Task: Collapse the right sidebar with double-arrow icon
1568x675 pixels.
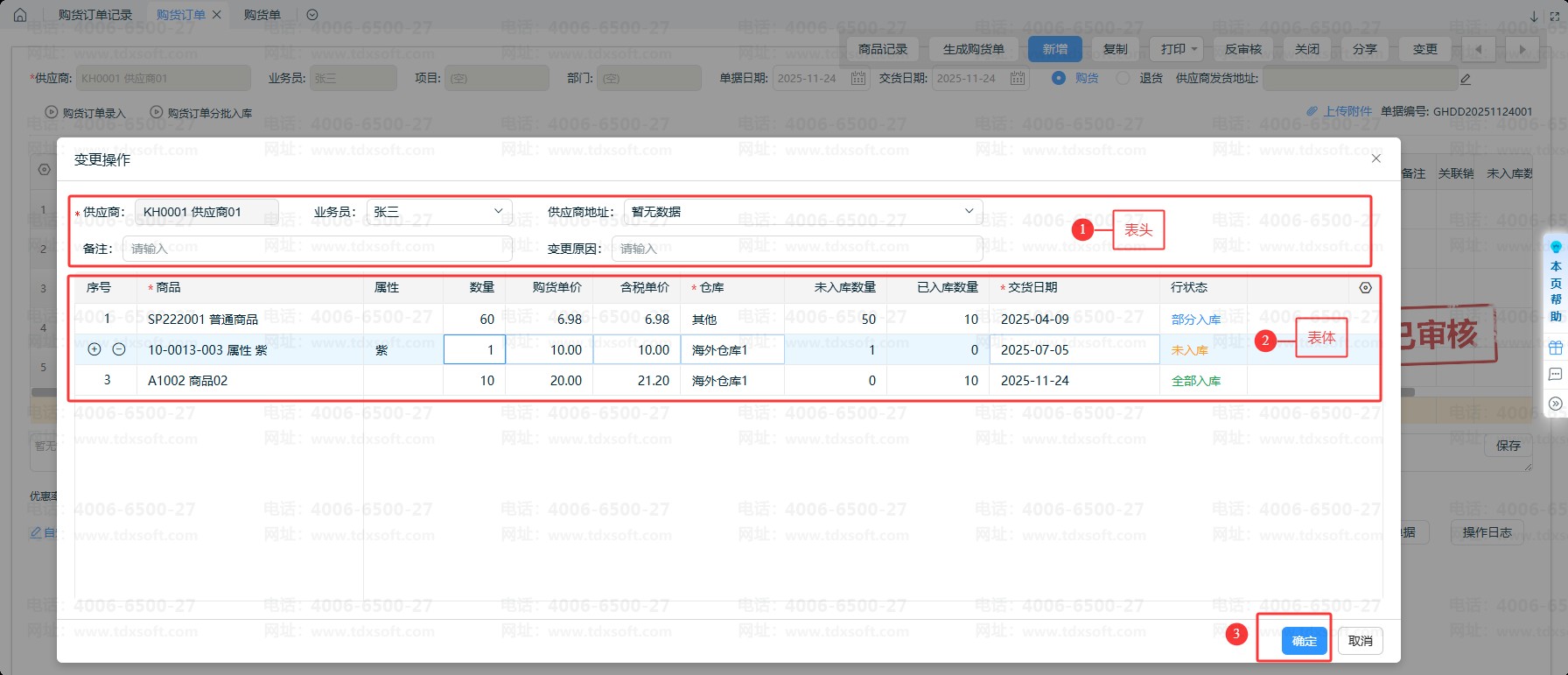Action: tap(1555, 404)
